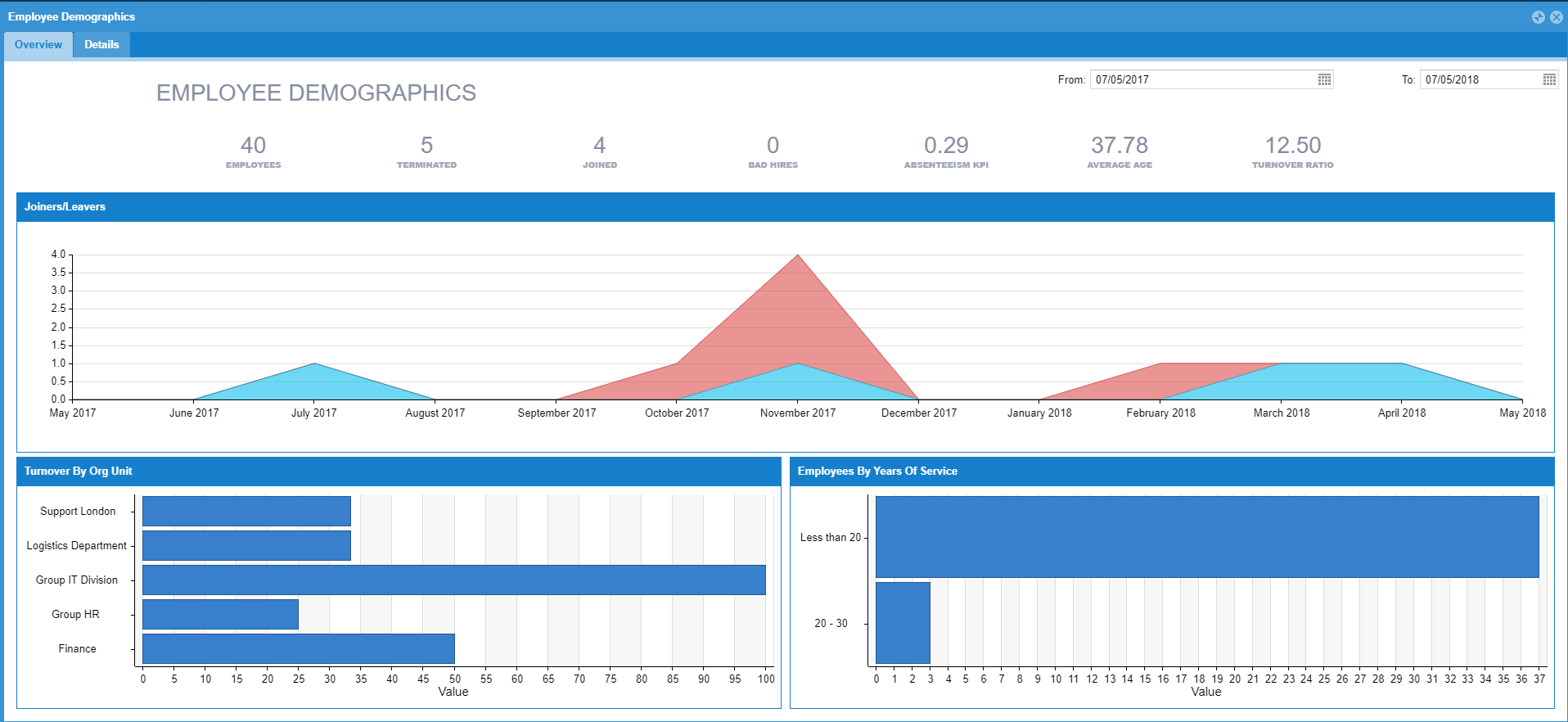Switch to the Details tab
The width and height of the screenshot is (1568, 722).
[101, 45]
